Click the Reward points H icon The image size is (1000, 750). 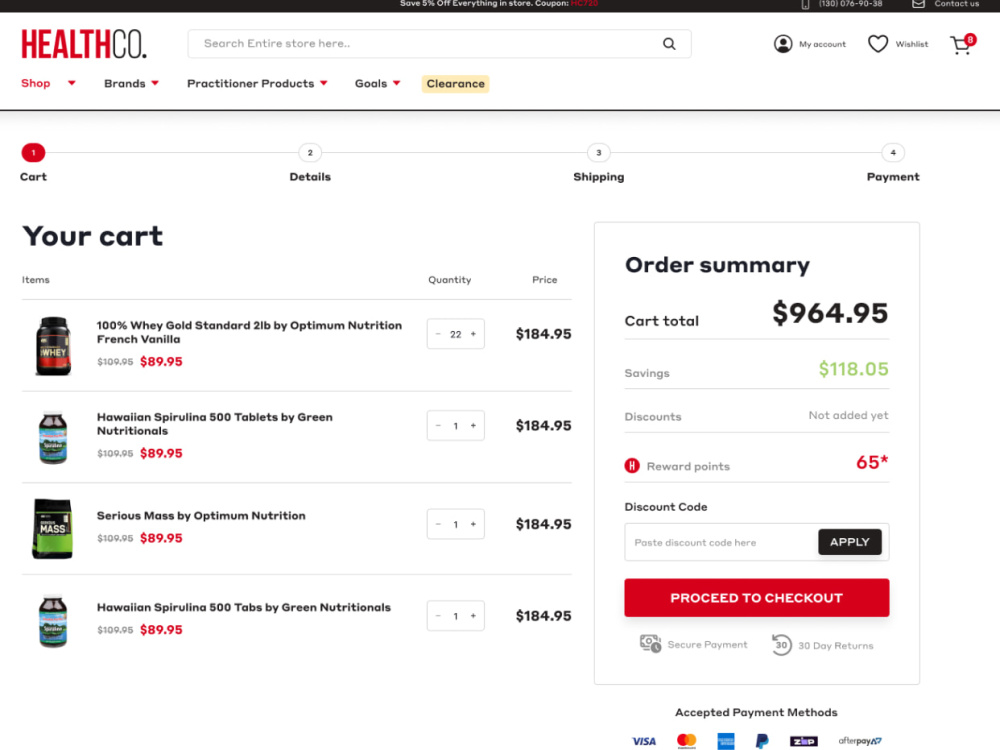(x=631, y=466)
